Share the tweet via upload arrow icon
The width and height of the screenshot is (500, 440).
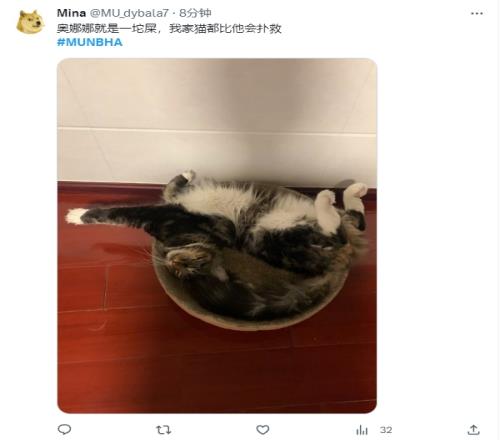tap(473, 430)
